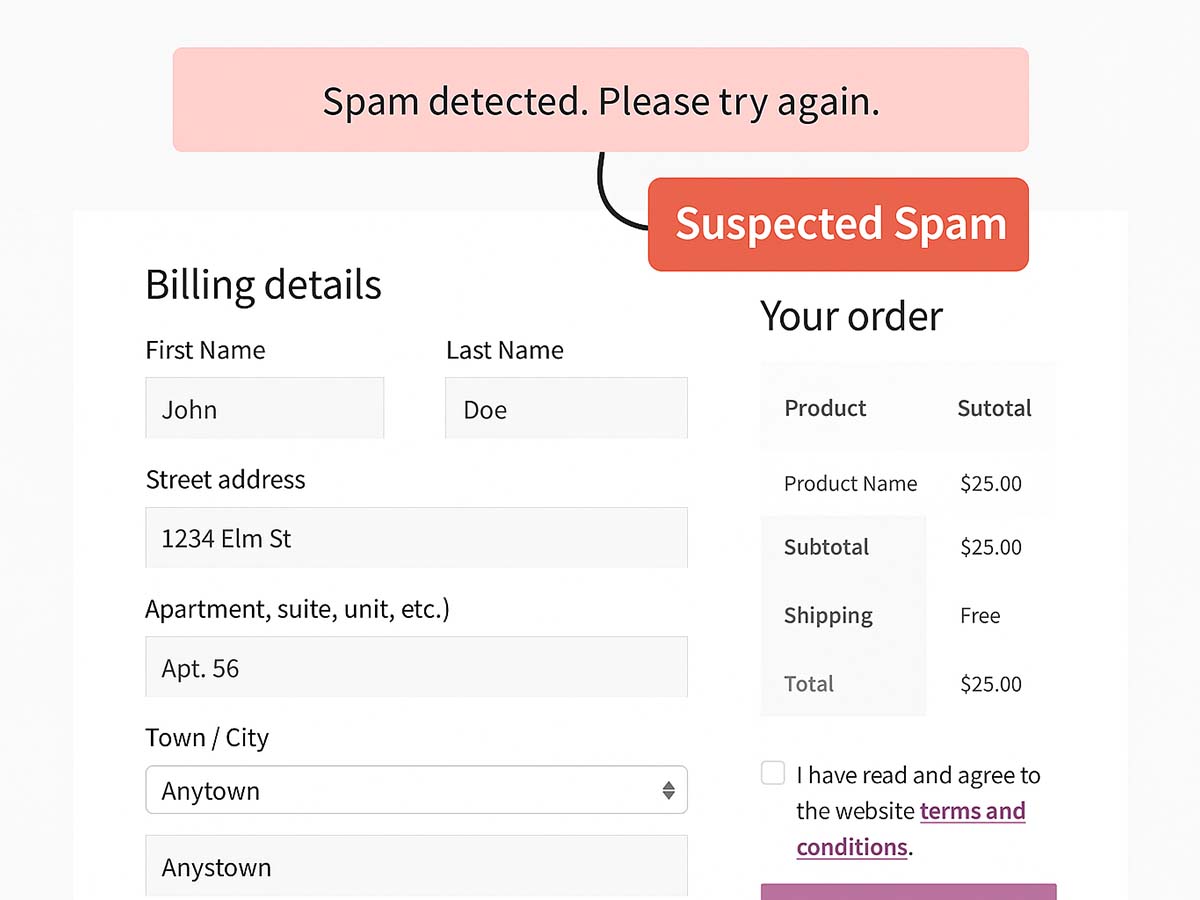Click the Street address field with 1234 Elm St

pos(416,537)
